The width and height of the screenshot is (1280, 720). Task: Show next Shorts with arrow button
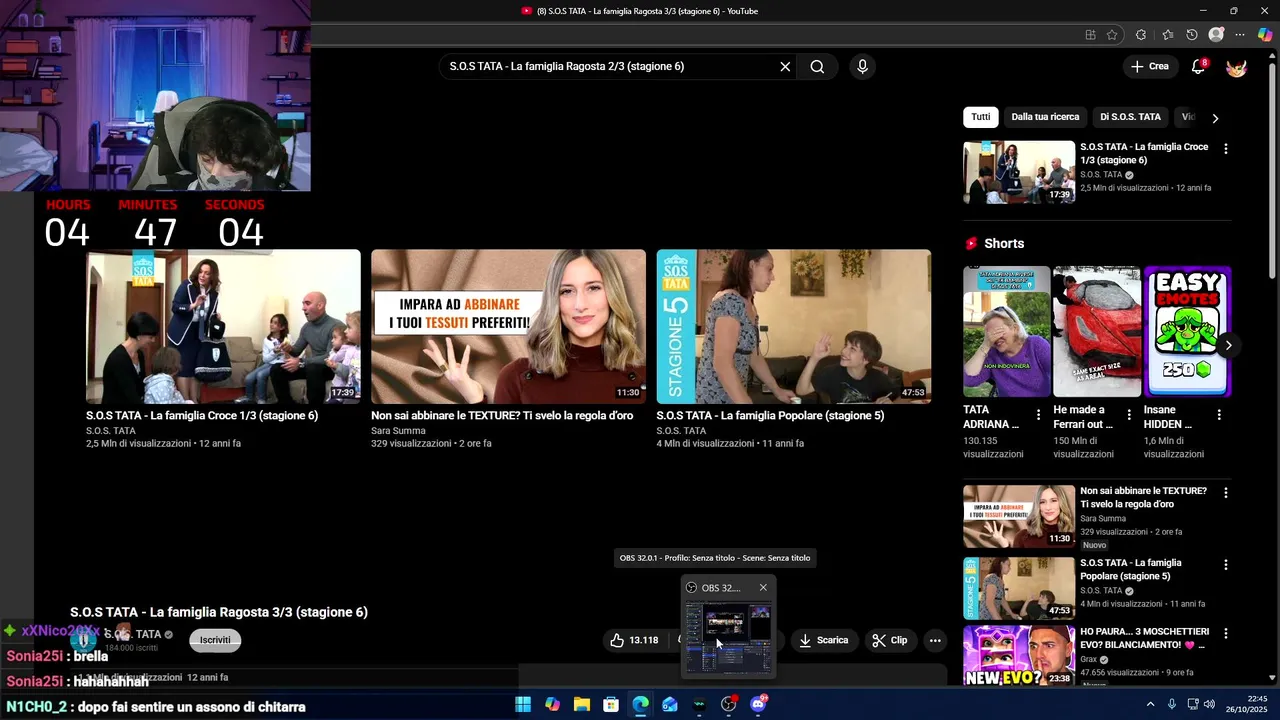click(x=1228, y=345)
